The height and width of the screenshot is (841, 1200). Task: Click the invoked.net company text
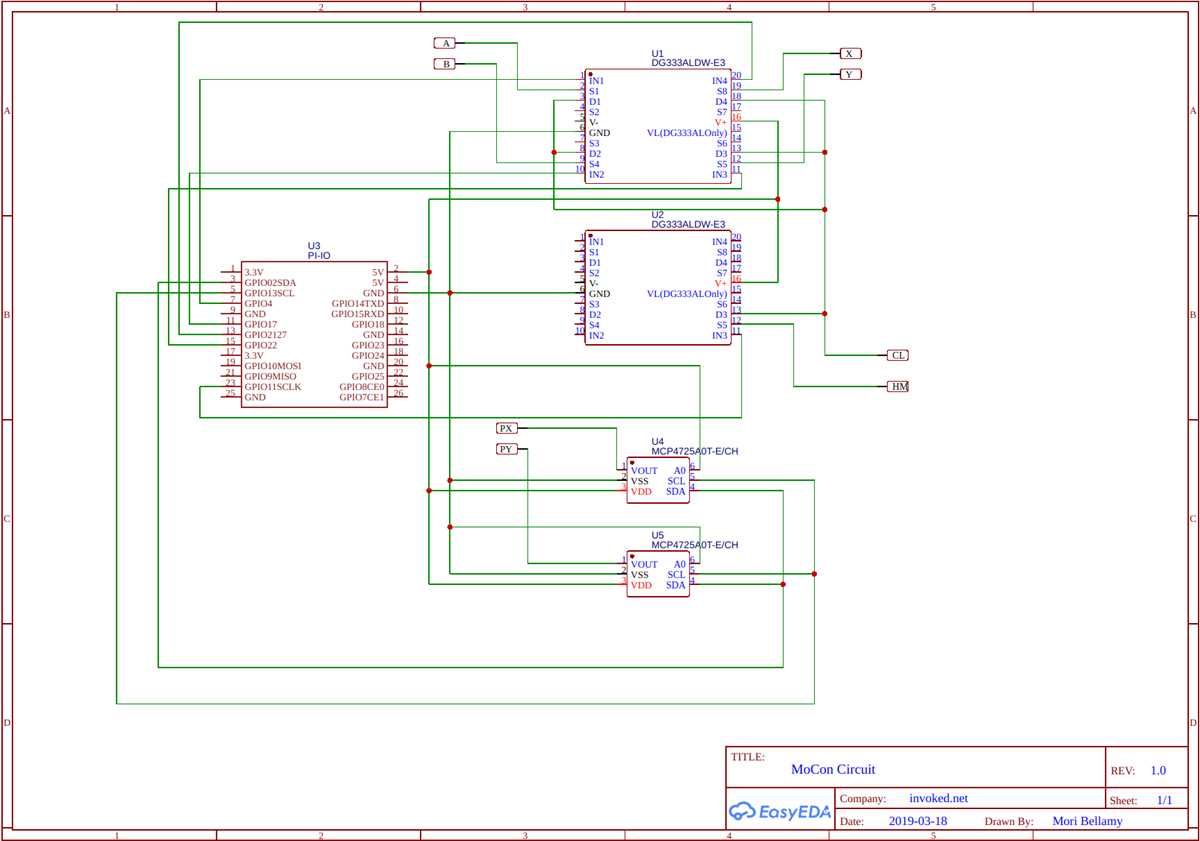point(939,799)
